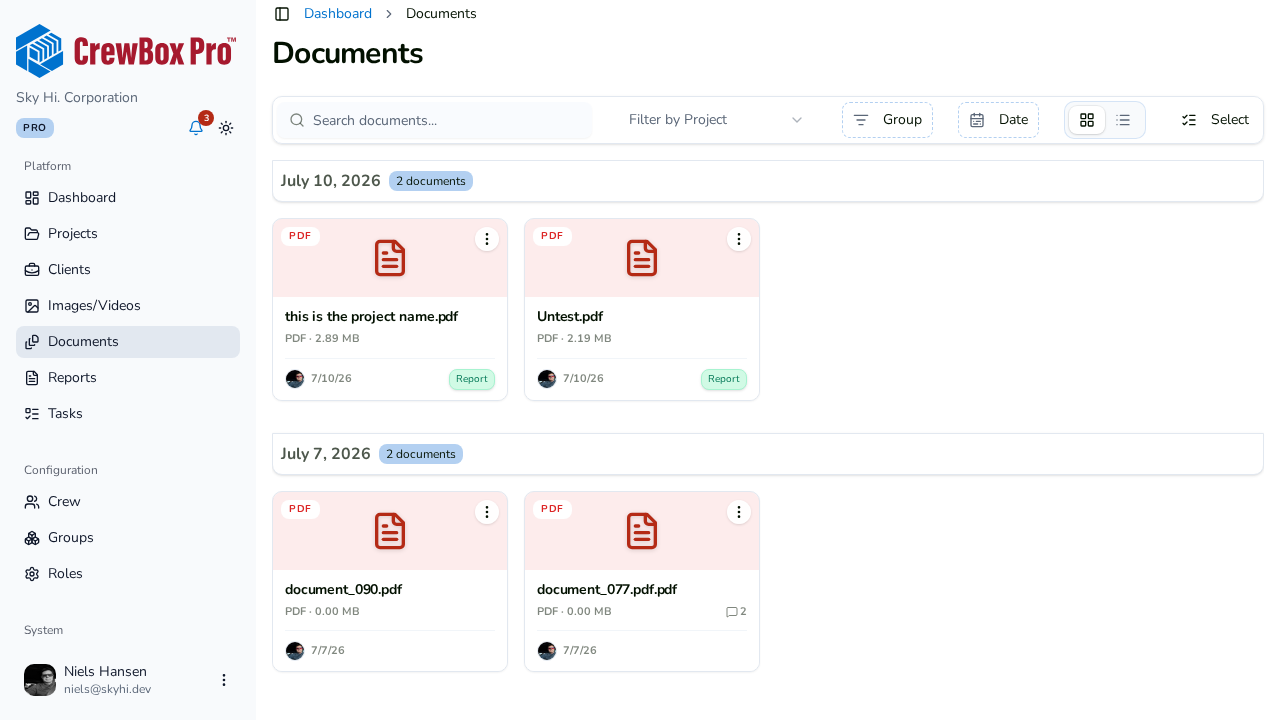The height and width of the screenshot is (720, 1280).
Task: Go to Dashboard in sidebar
Action: (128, 198)
